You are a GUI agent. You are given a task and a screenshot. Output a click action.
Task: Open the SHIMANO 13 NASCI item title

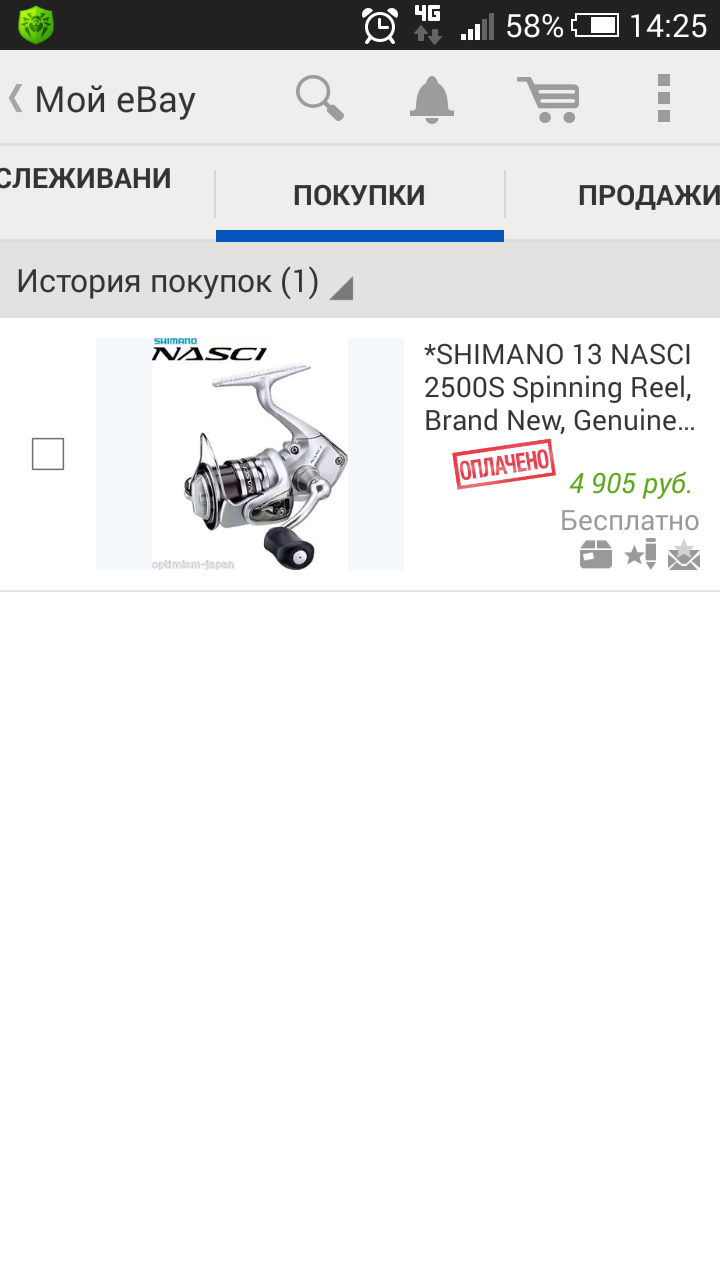pos(560,388)
